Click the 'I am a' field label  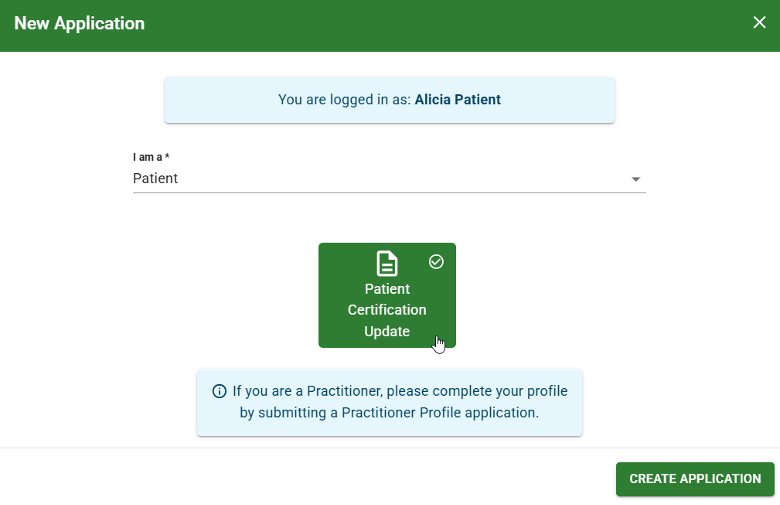click(147, 157)
